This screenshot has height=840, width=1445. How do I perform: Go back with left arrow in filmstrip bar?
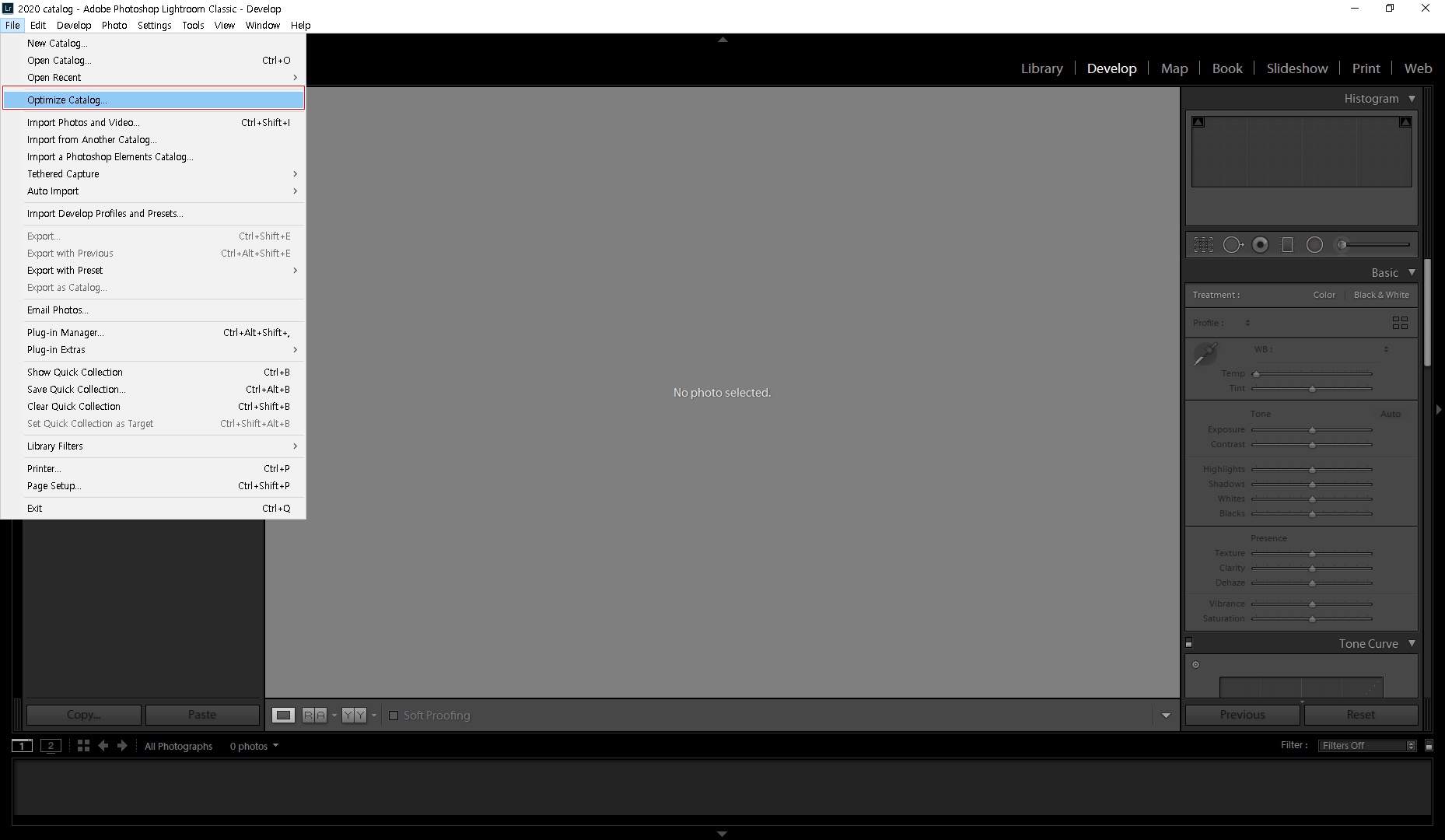coord(103,746)
